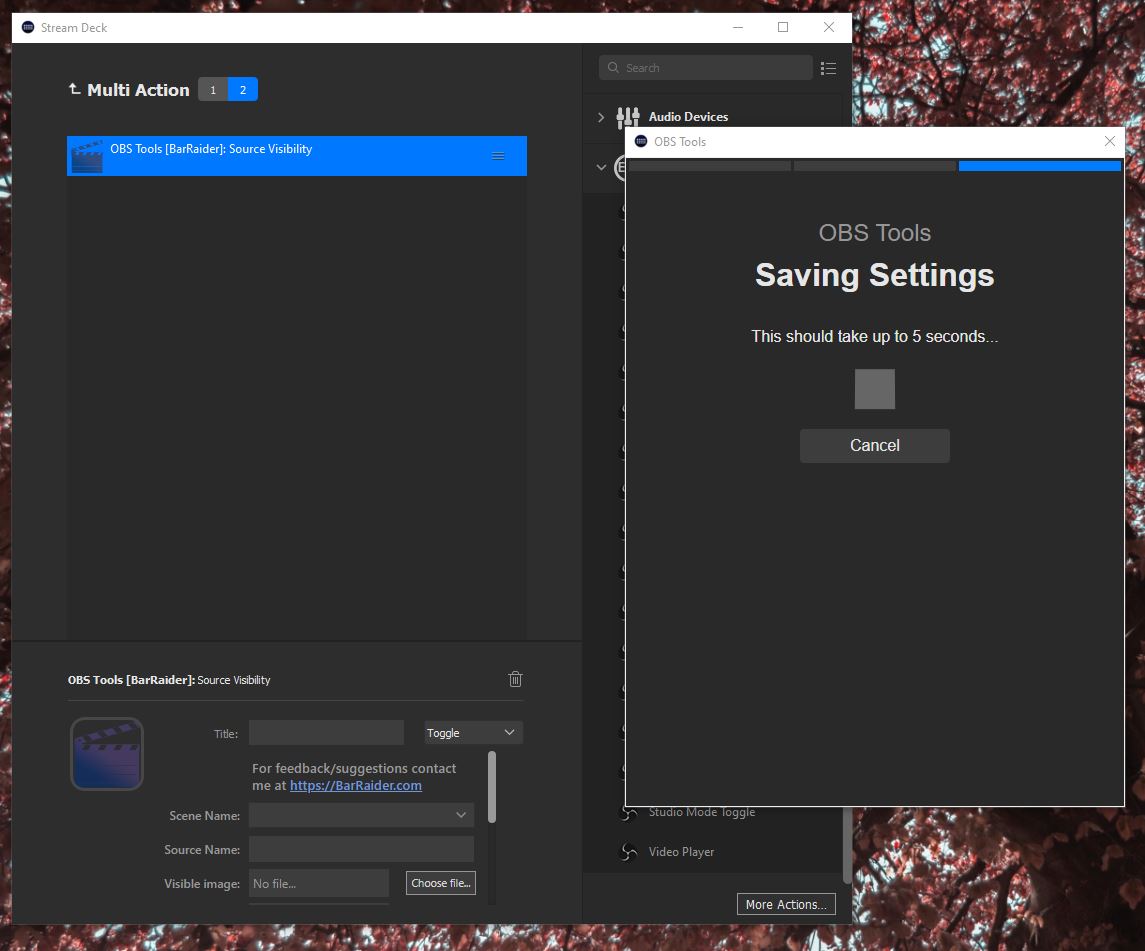Image resolution: width=1145 pixels, height=951 pixels.
Task: Collapse the OBS Tools category chevron
Action: pyautogui.click(x=601, y=167)
